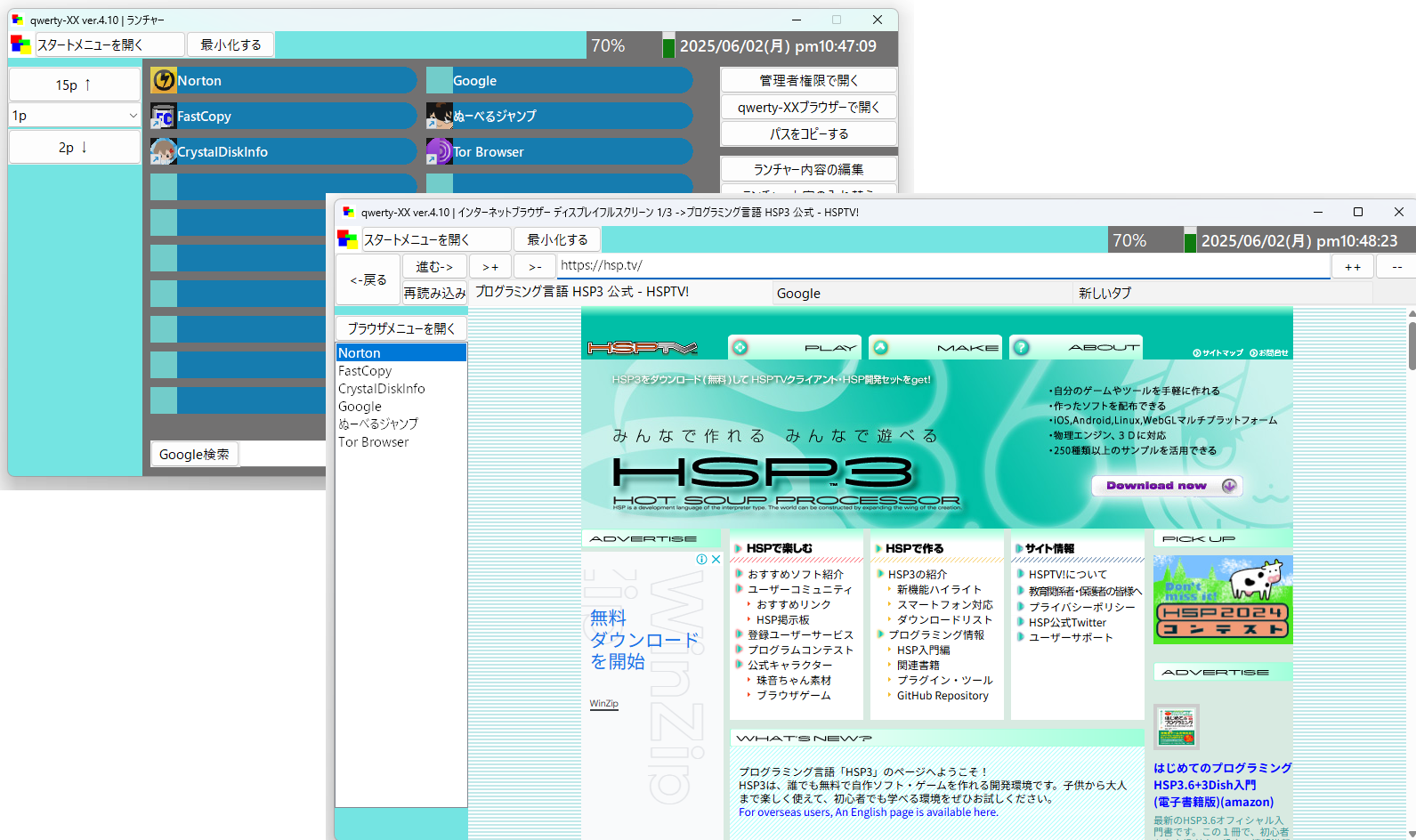Click the ぬーべるジャンプ icon in the launcher
Screen dimensions: 1416x840
click(440, 116)
